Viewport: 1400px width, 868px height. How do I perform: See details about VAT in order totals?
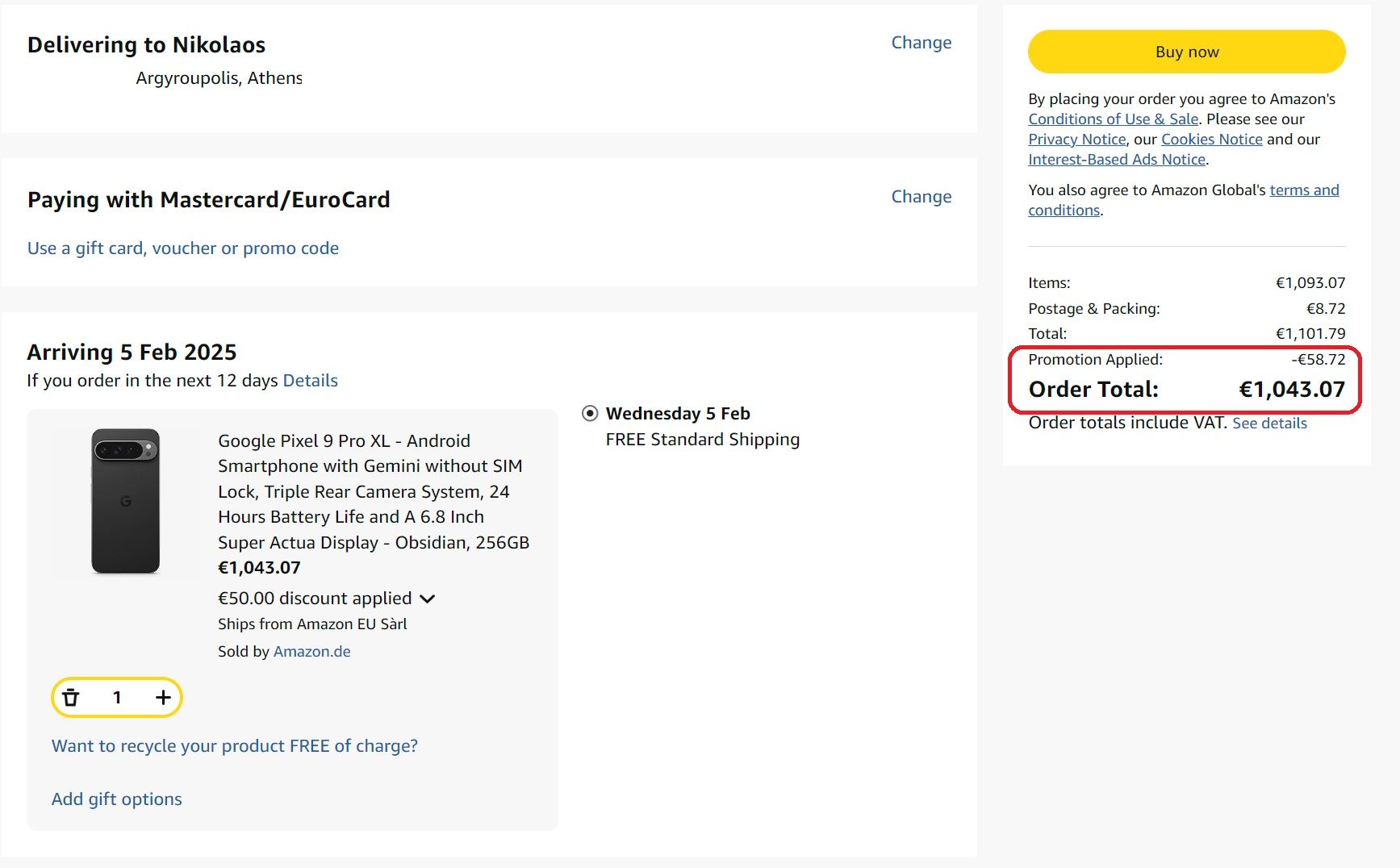pos(1269,424)
